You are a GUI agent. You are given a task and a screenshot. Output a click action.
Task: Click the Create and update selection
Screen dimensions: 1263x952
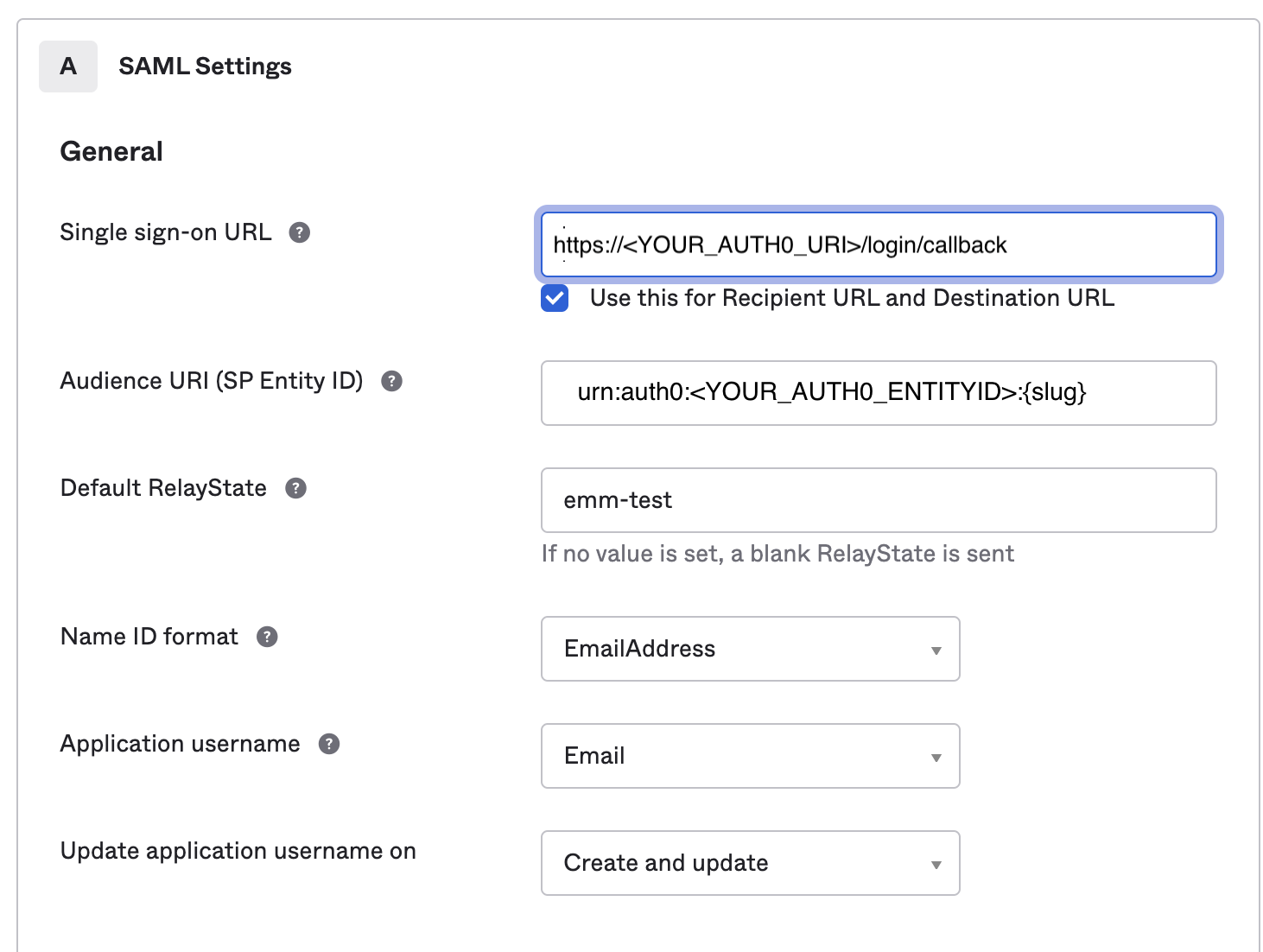665,863
